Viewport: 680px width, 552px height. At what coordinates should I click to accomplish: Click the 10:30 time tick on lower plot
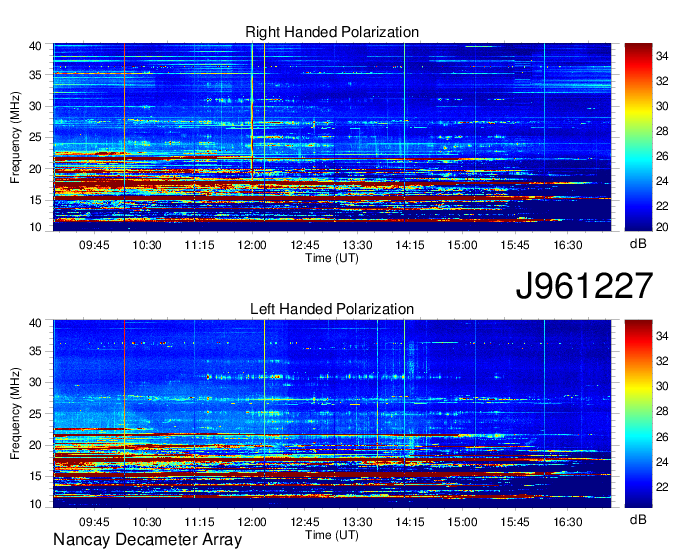pos(147,522)
